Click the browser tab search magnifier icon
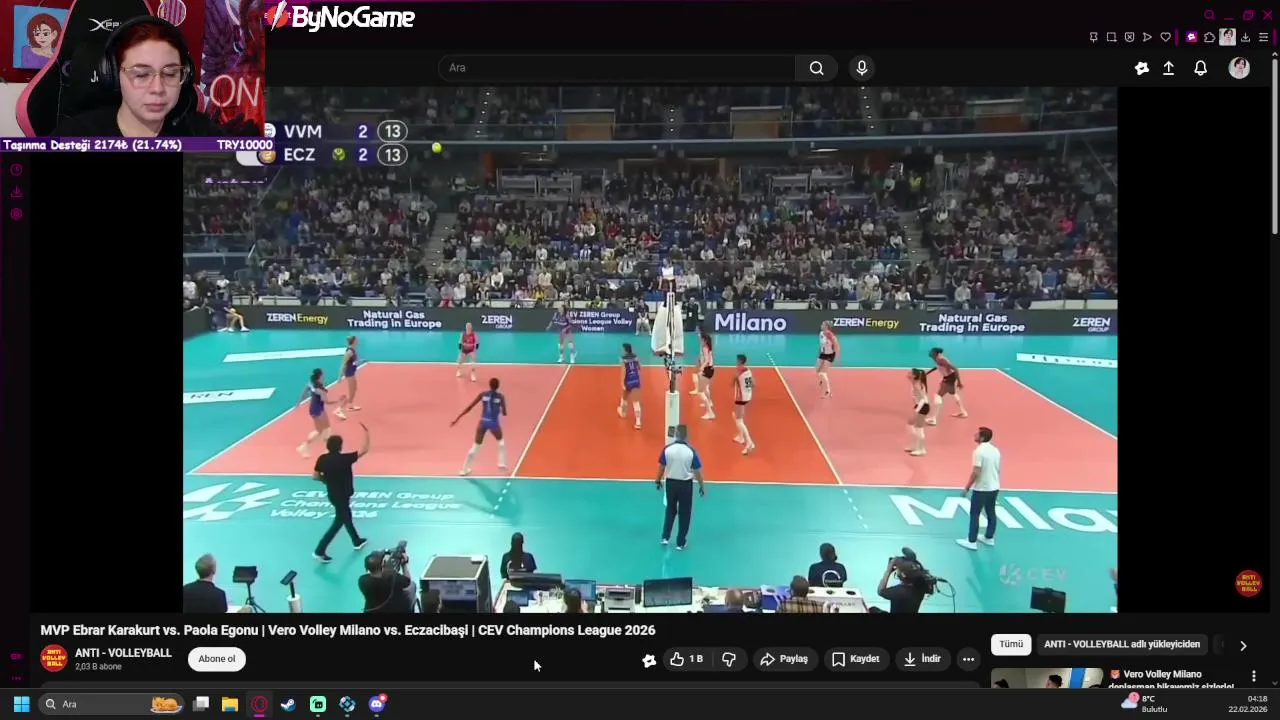 click(1209, 15)
